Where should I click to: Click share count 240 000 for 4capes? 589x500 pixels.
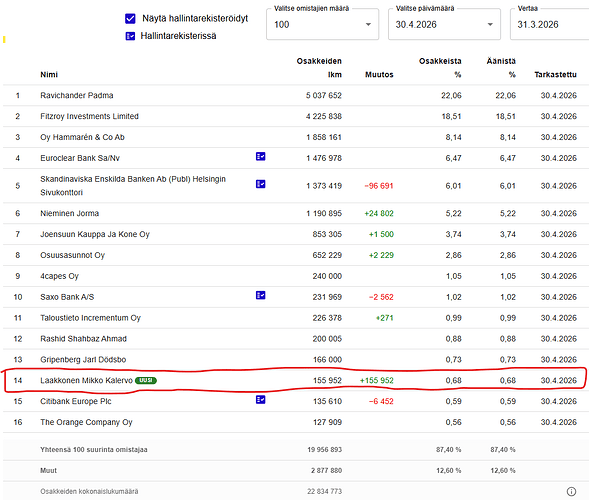pos(327,276)
